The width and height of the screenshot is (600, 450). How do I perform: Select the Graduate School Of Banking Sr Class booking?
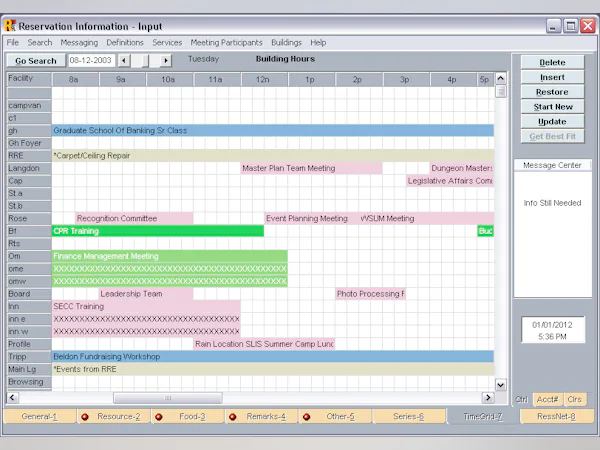[273, 130]
